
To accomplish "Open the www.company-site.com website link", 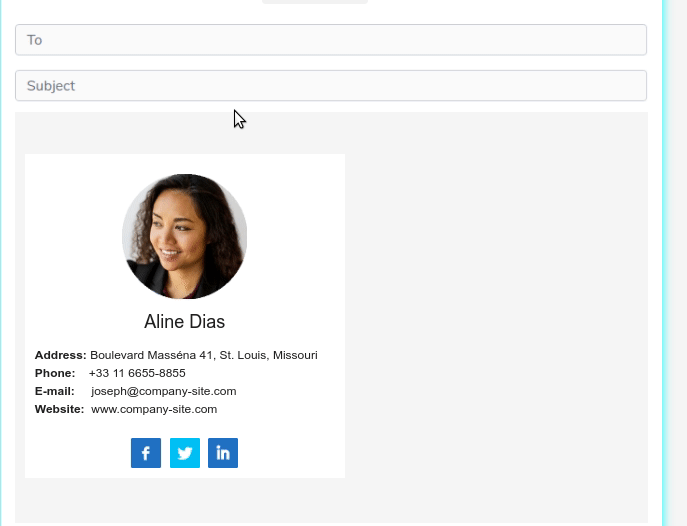I will click(154, 409).
